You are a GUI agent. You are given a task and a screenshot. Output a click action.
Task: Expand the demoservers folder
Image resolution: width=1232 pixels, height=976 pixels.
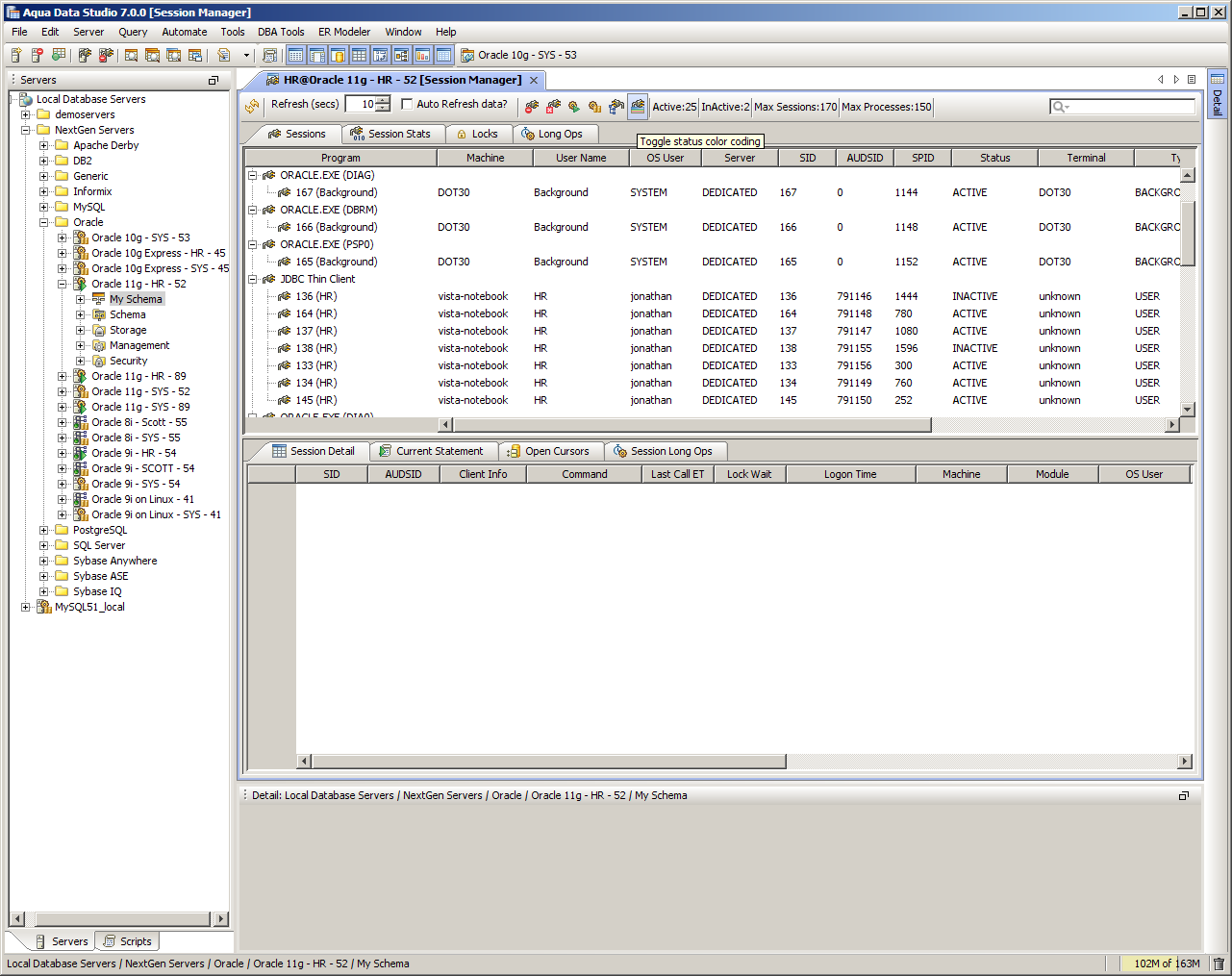(x=25, y=114)
